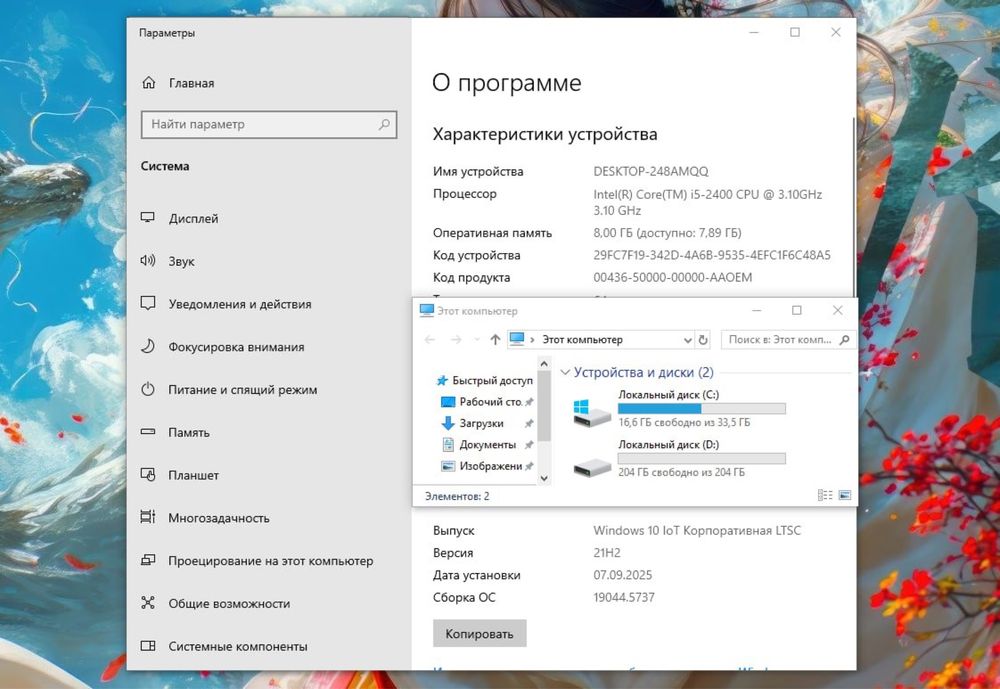The image size is (1000, 689).
Task: Click the text 16,6 ГБ свободно из 33,5 ГБ
Action: [x=684, y=422]
